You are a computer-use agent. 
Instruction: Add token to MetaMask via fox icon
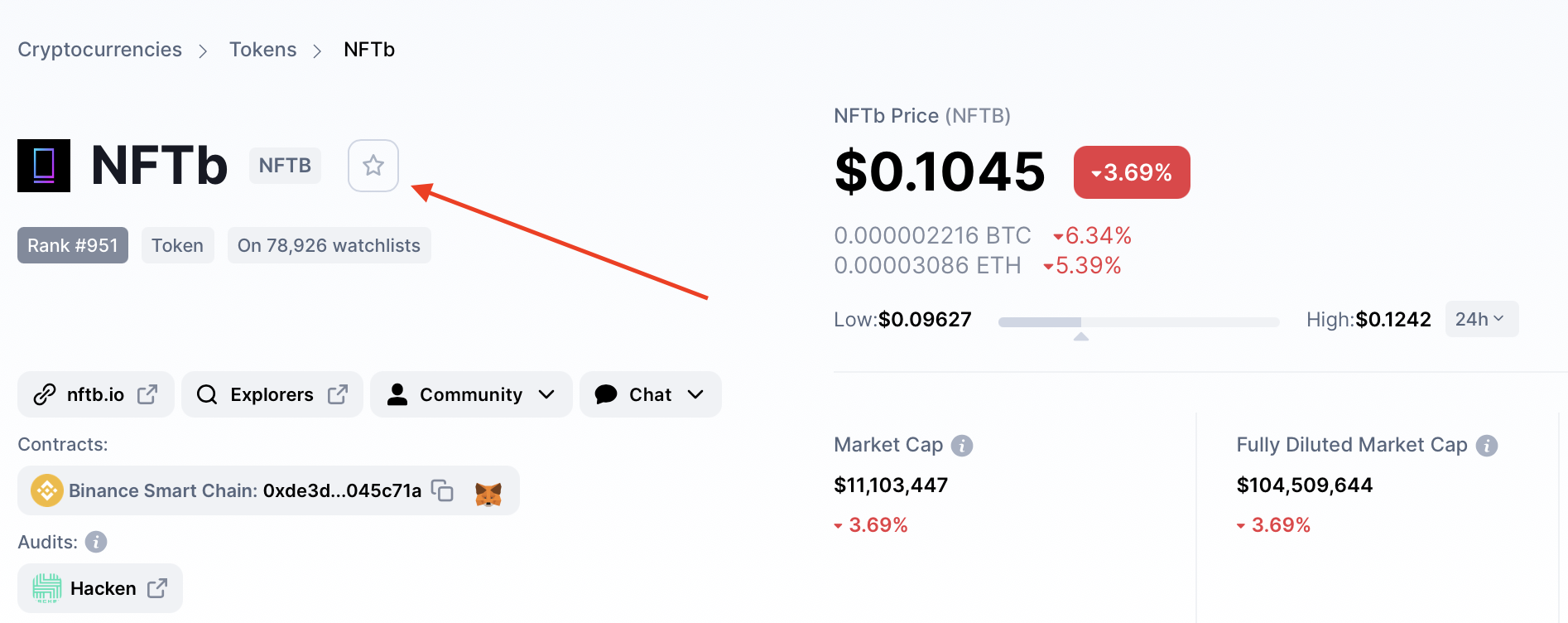tap(488, 494)
